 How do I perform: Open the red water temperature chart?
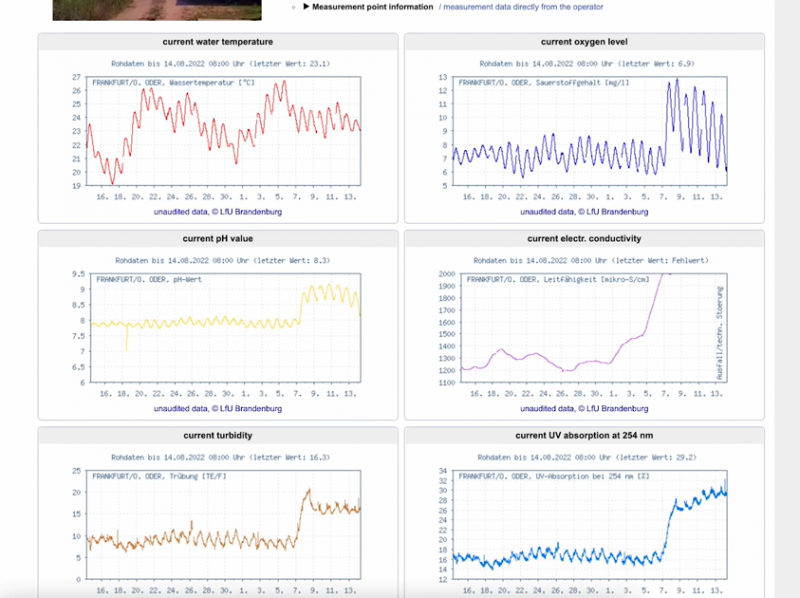222,130
